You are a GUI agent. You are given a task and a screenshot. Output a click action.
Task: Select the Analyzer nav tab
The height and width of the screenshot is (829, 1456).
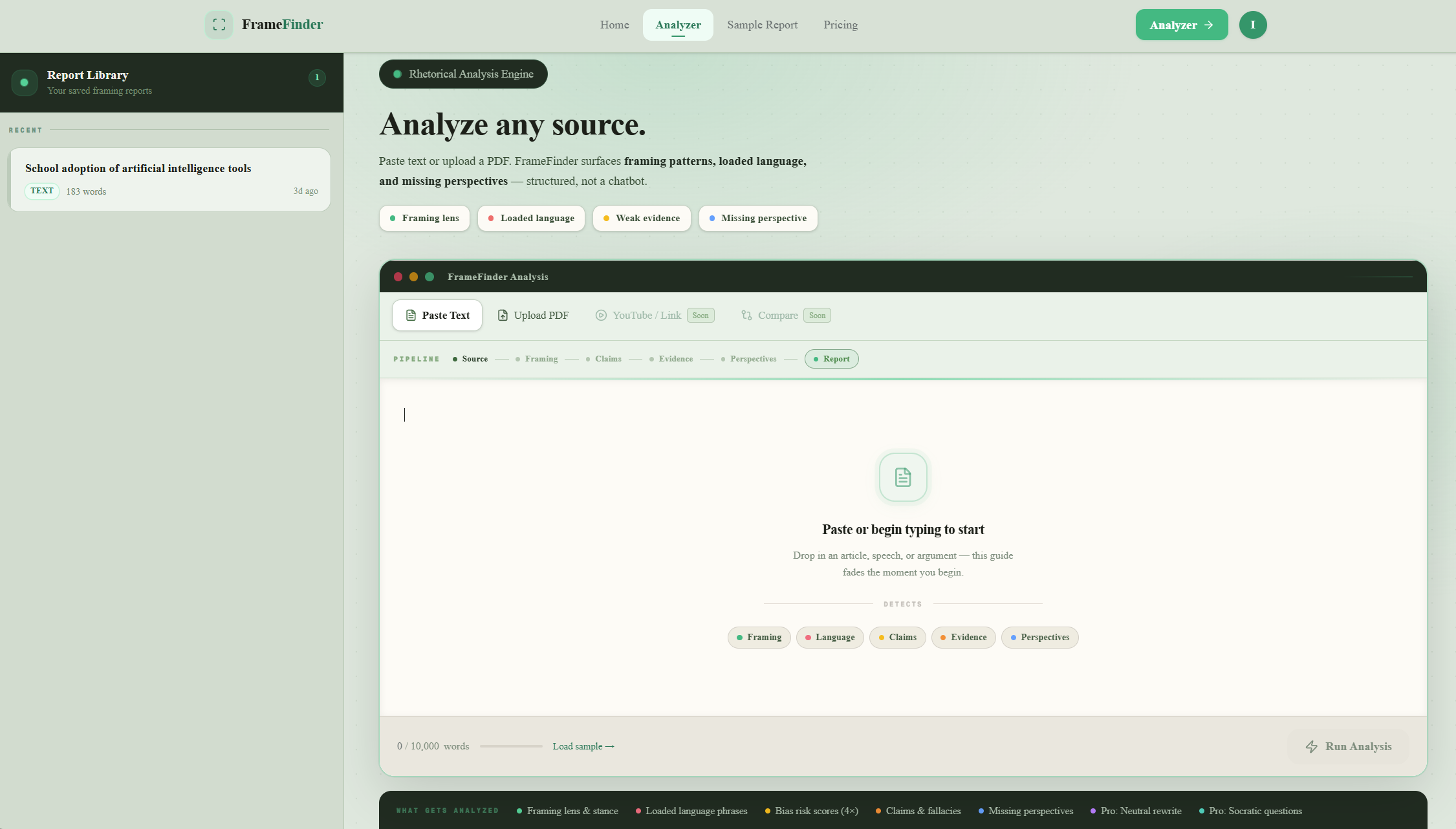(x=678, y=25)
